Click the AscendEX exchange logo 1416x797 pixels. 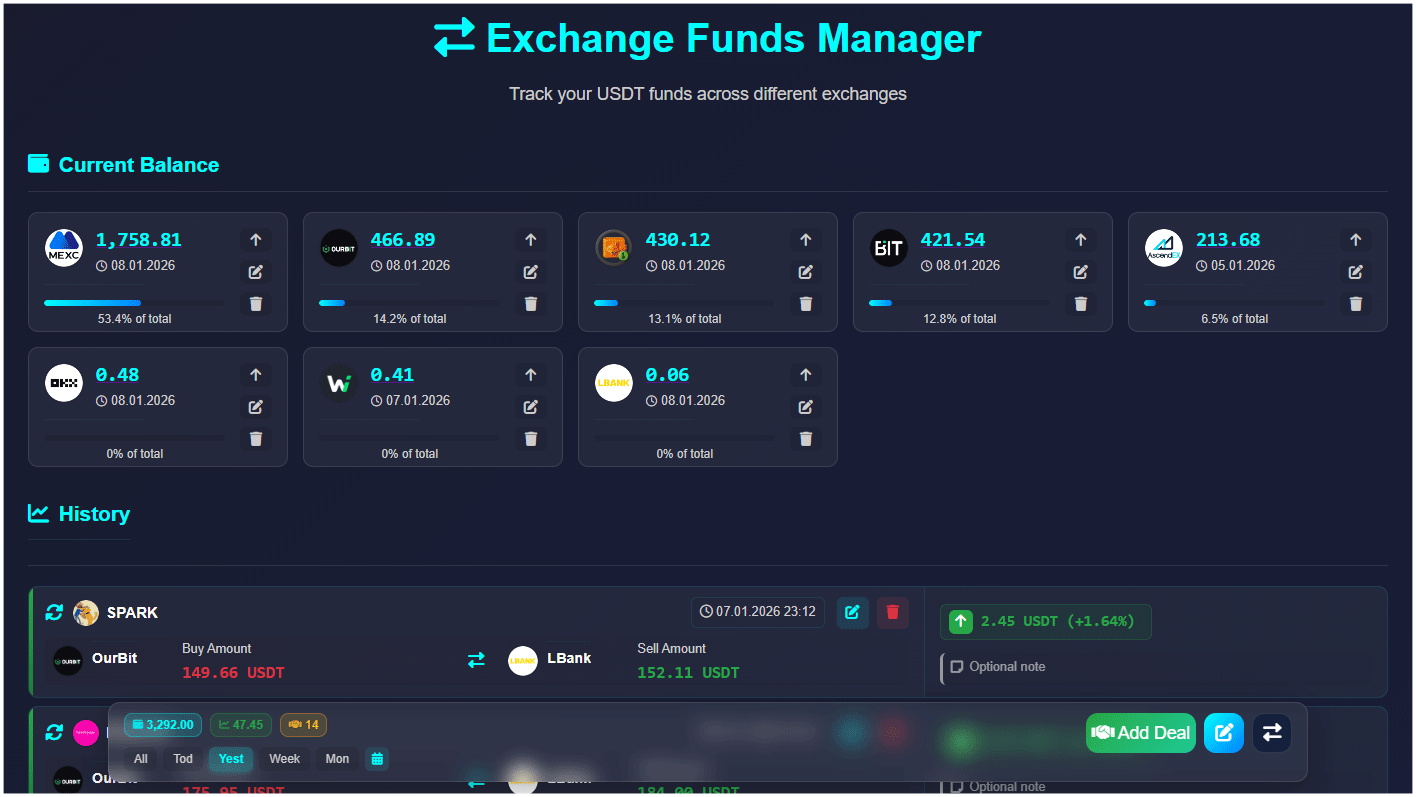[x=1163, y=247]
